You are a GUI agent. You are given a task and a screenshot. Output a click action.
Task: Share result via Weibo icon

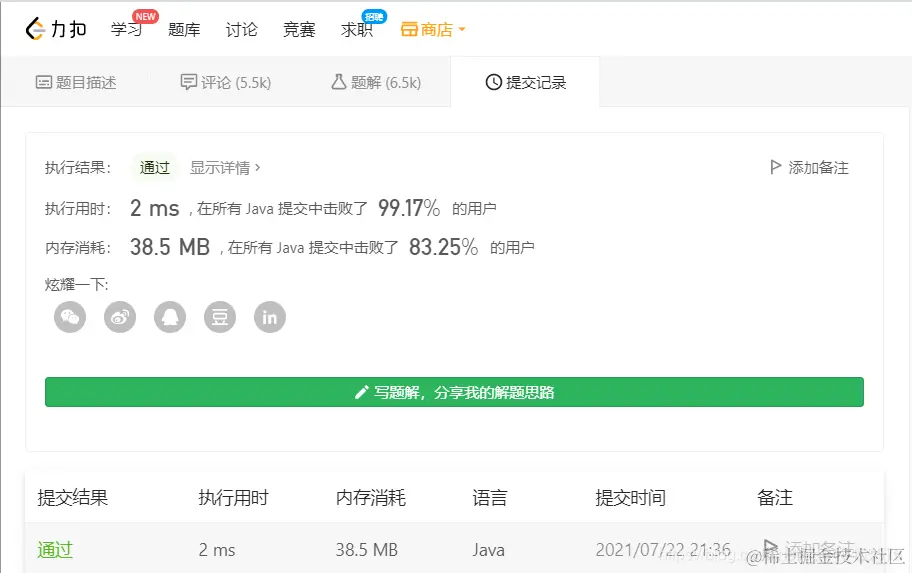click(x=120, y=317)
